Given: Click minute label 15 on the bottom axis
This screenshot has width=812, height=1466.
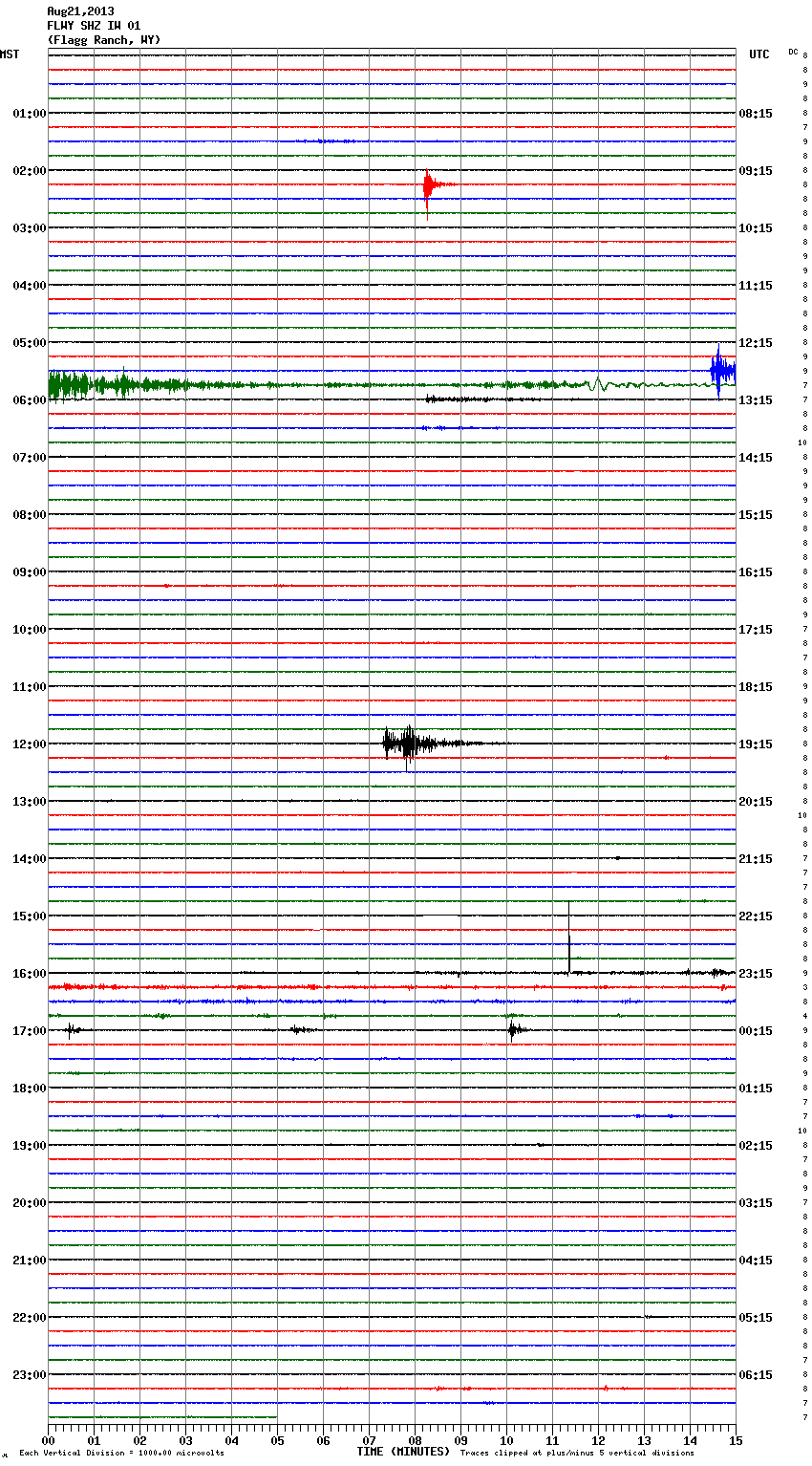Looking at the screenshot, I should [x=736, y=1440].
